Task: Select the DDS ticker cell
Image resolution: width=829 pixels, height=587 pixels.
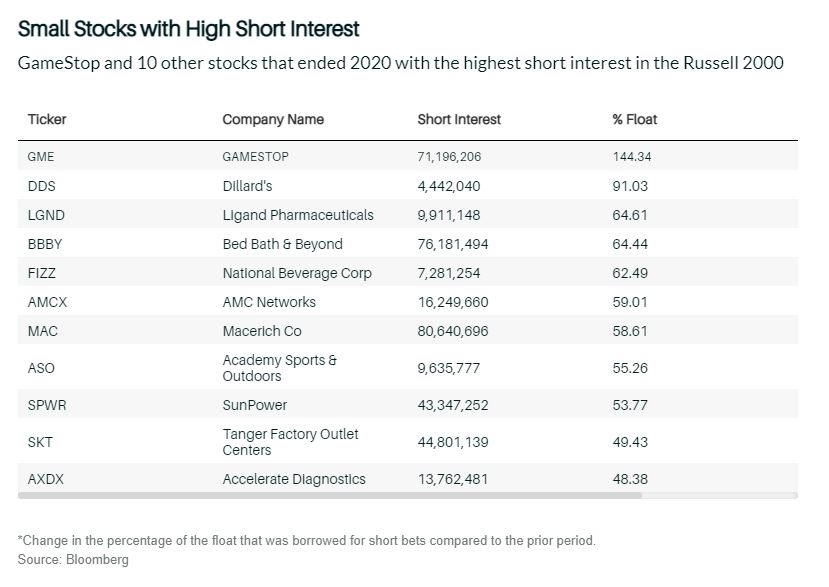Action: pos(41,186)
